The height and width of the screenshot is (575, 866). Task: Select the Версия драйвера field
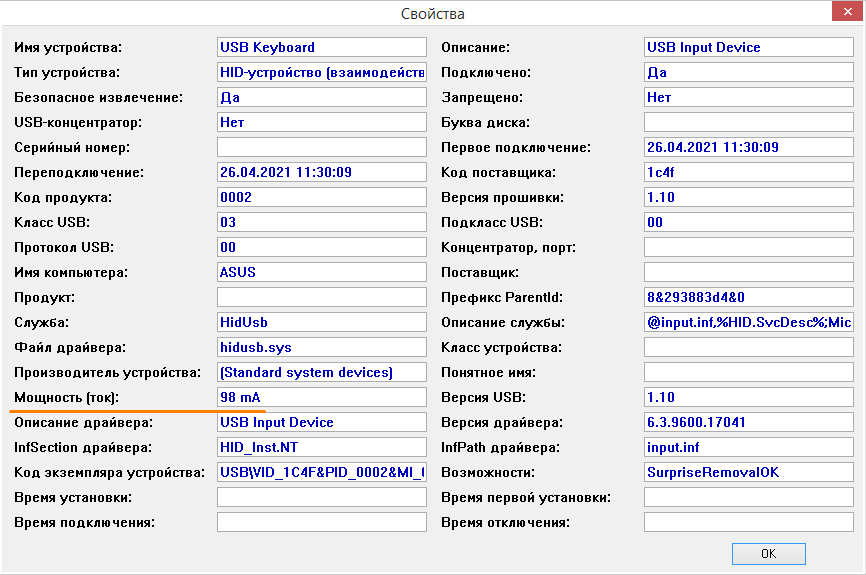click(748, 422)
